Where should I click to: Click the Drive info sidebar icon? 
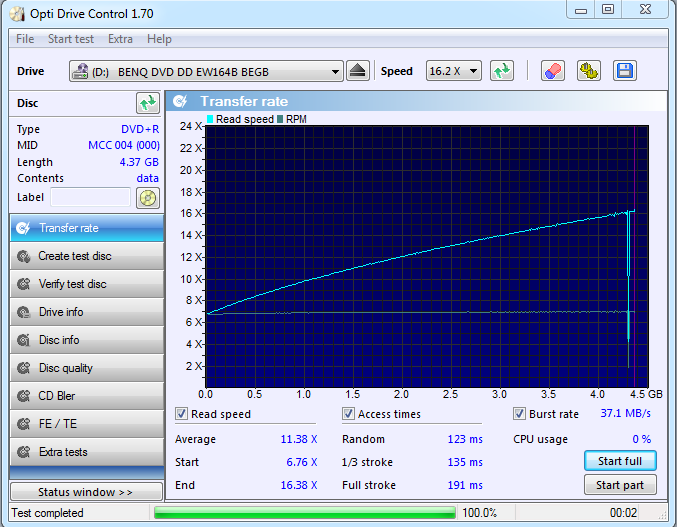[x=23, y=312]
